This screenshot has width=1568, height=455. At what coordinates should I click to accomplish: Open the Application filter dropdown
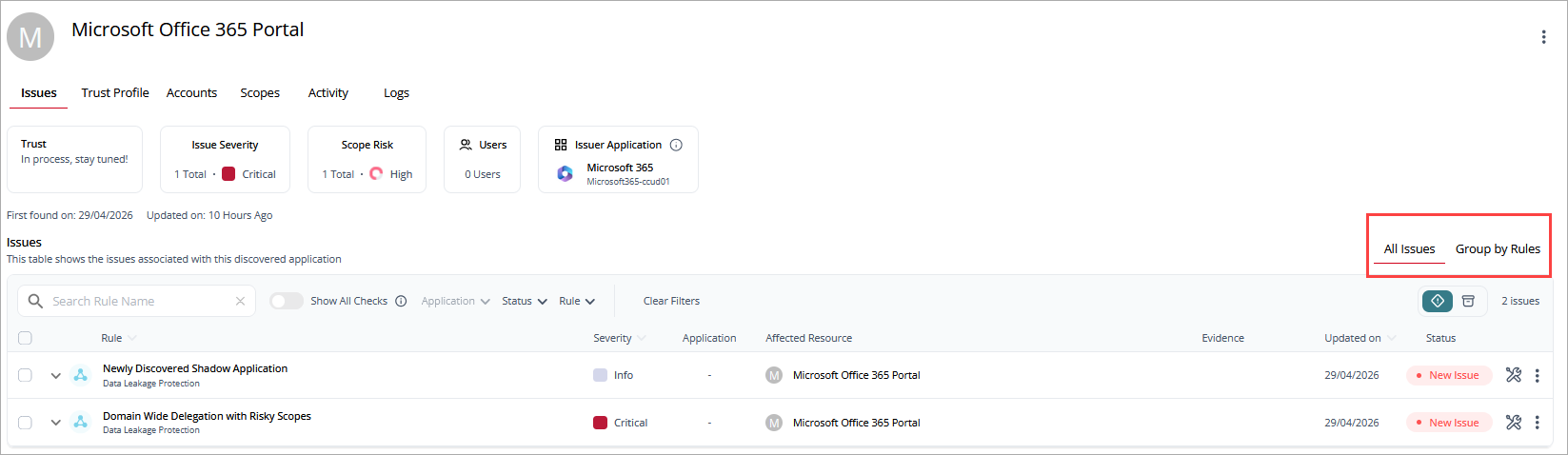(x=455, y=301)
